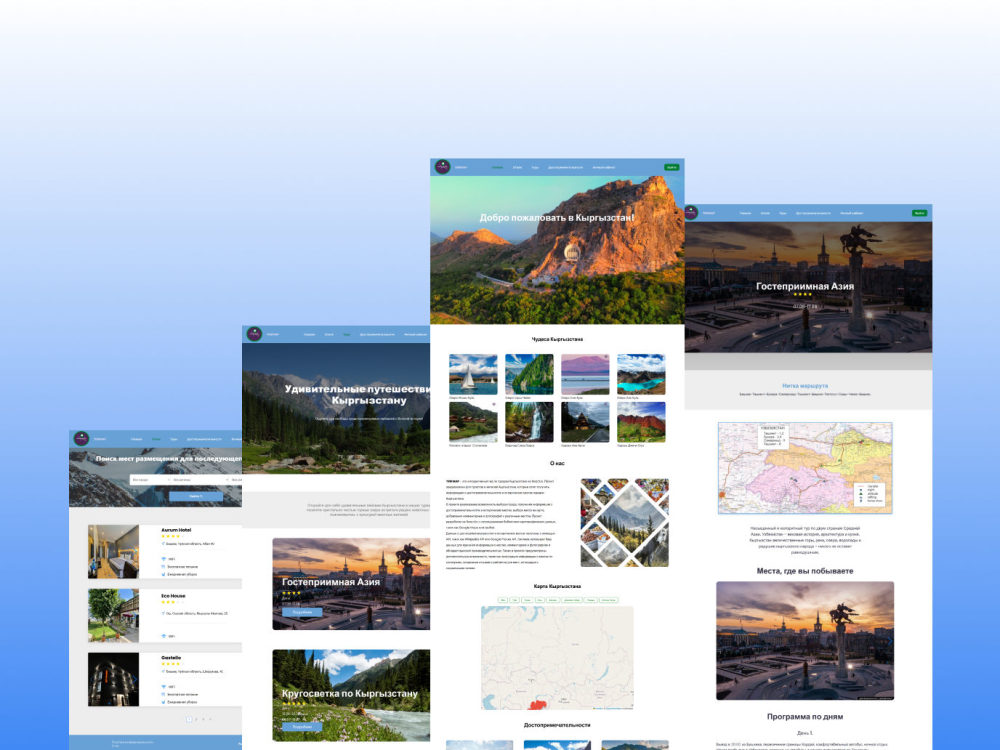Select the green active item in the tours page navigation

[x=346, y=334]
